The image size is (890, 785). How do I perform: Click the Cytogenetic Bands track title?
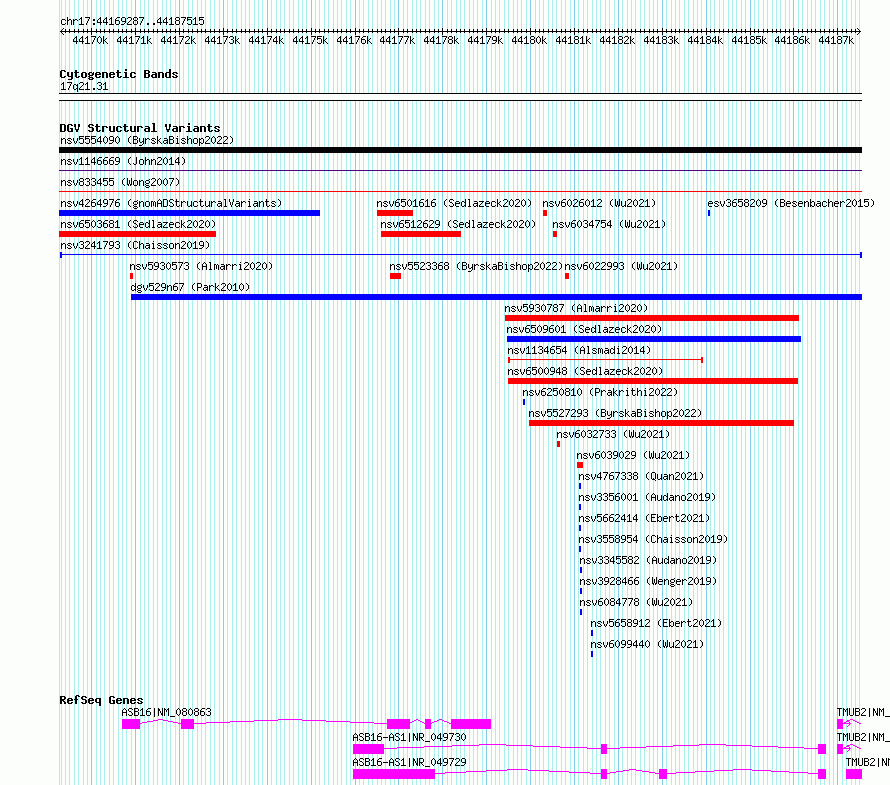pyautogui.click(x=119, y=74)
